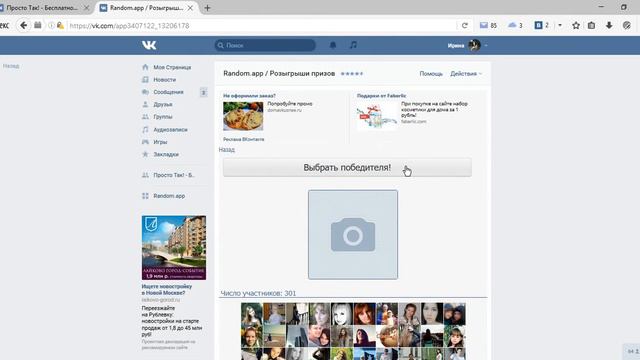Click the Faberlic ad thumbnail image
Screen dimensions: 640x360
tap(377, 116)
